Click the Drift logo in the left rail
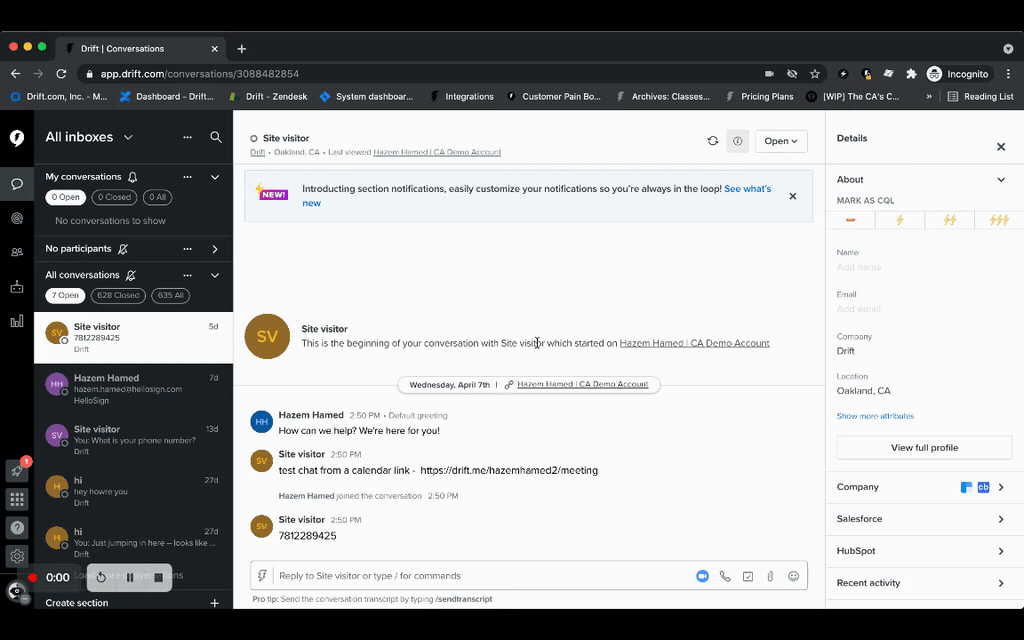Screen dimensions: 1024x640 [x=17, y=138]
